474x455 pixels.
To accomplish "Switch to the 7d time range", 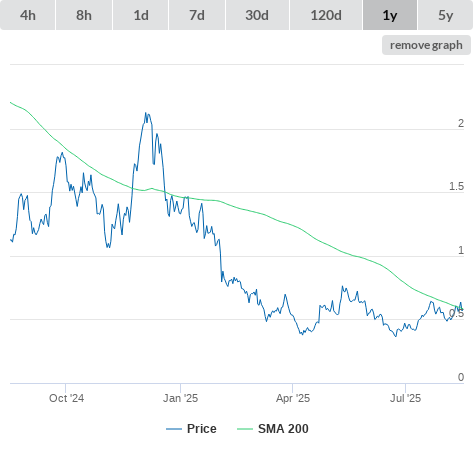I will click(197, 15).
